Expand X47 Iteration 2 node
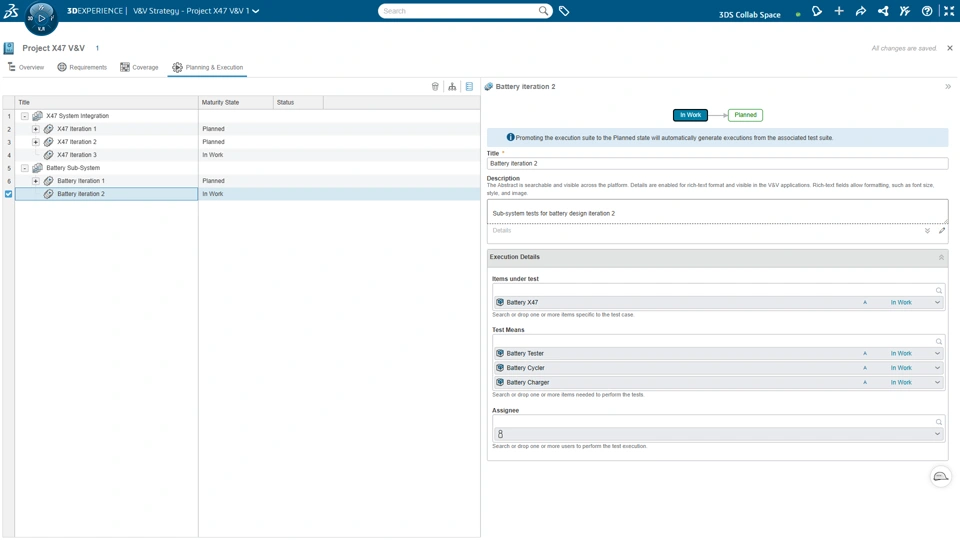The height and width of the screenshot is (540, 960). 36,141
